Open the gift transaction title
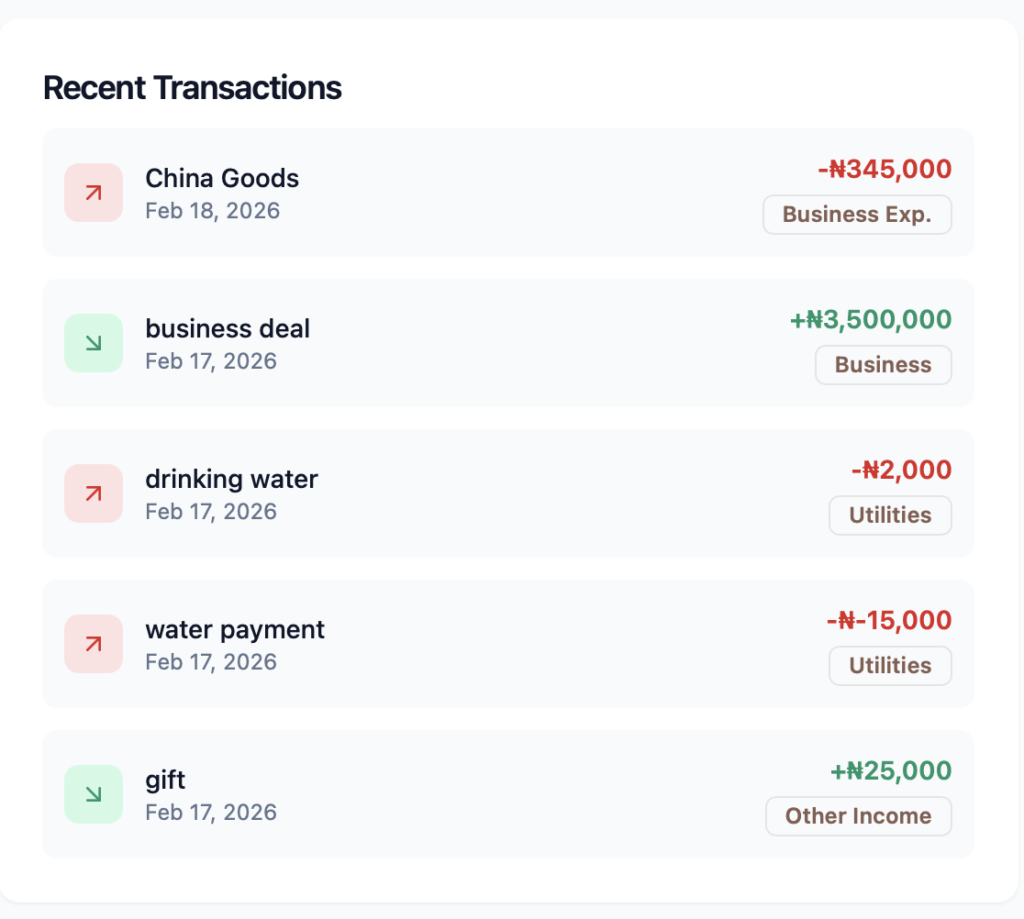The width and height of the screenshot is (1024, 919). (x=166, y=780)
